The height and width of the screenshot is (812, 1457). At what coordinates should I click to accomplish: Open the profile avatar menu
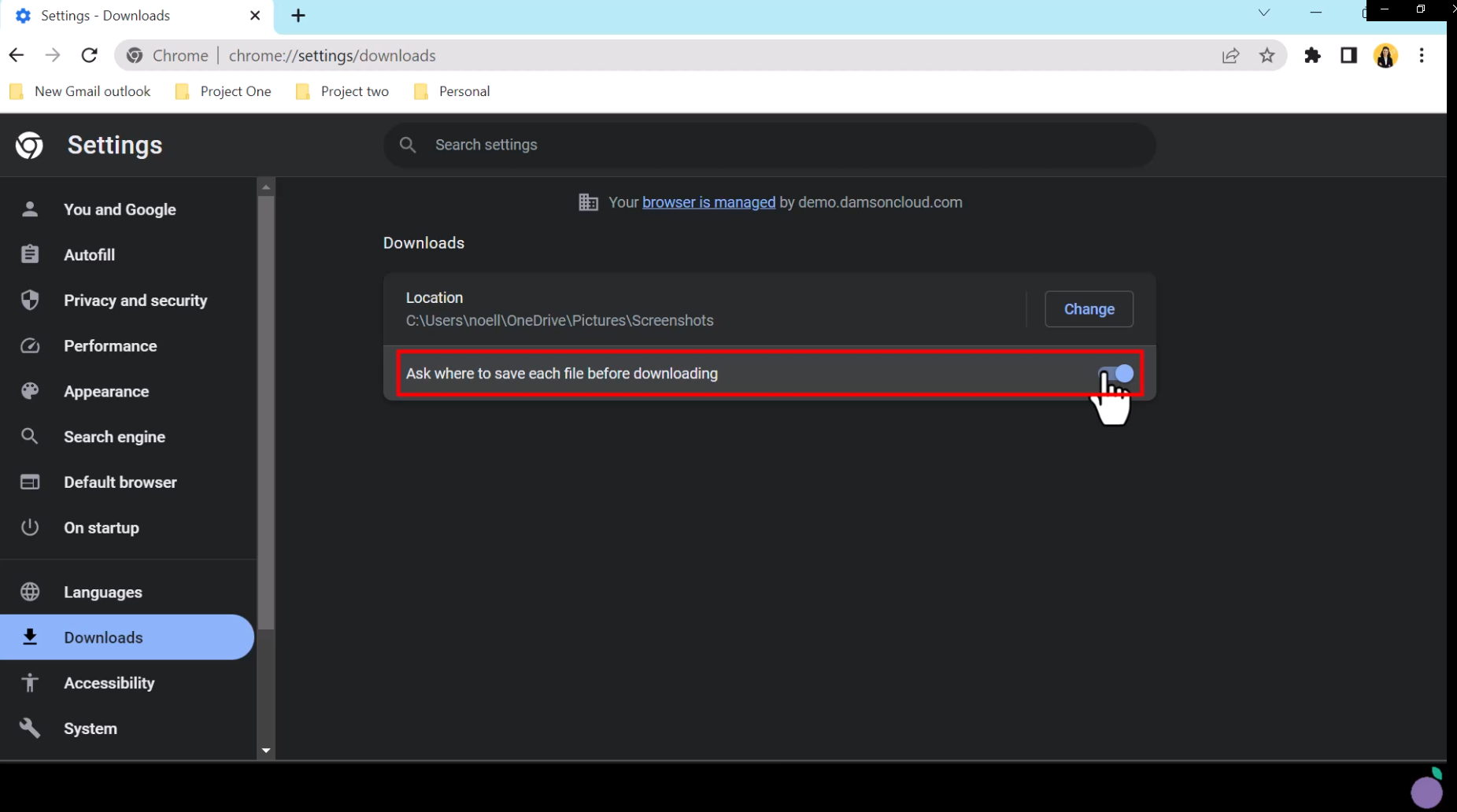[x=1385, y=55]
